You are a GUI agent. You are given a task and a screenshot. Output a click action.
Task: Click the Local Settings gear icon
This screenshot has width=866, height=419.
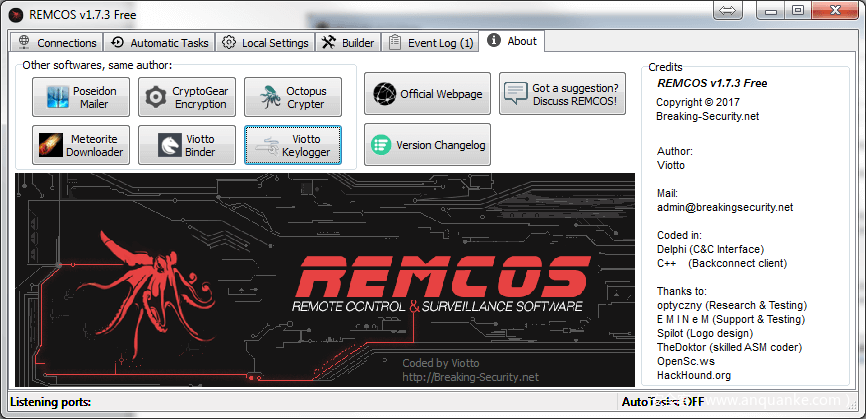click(x=229, y=43)
